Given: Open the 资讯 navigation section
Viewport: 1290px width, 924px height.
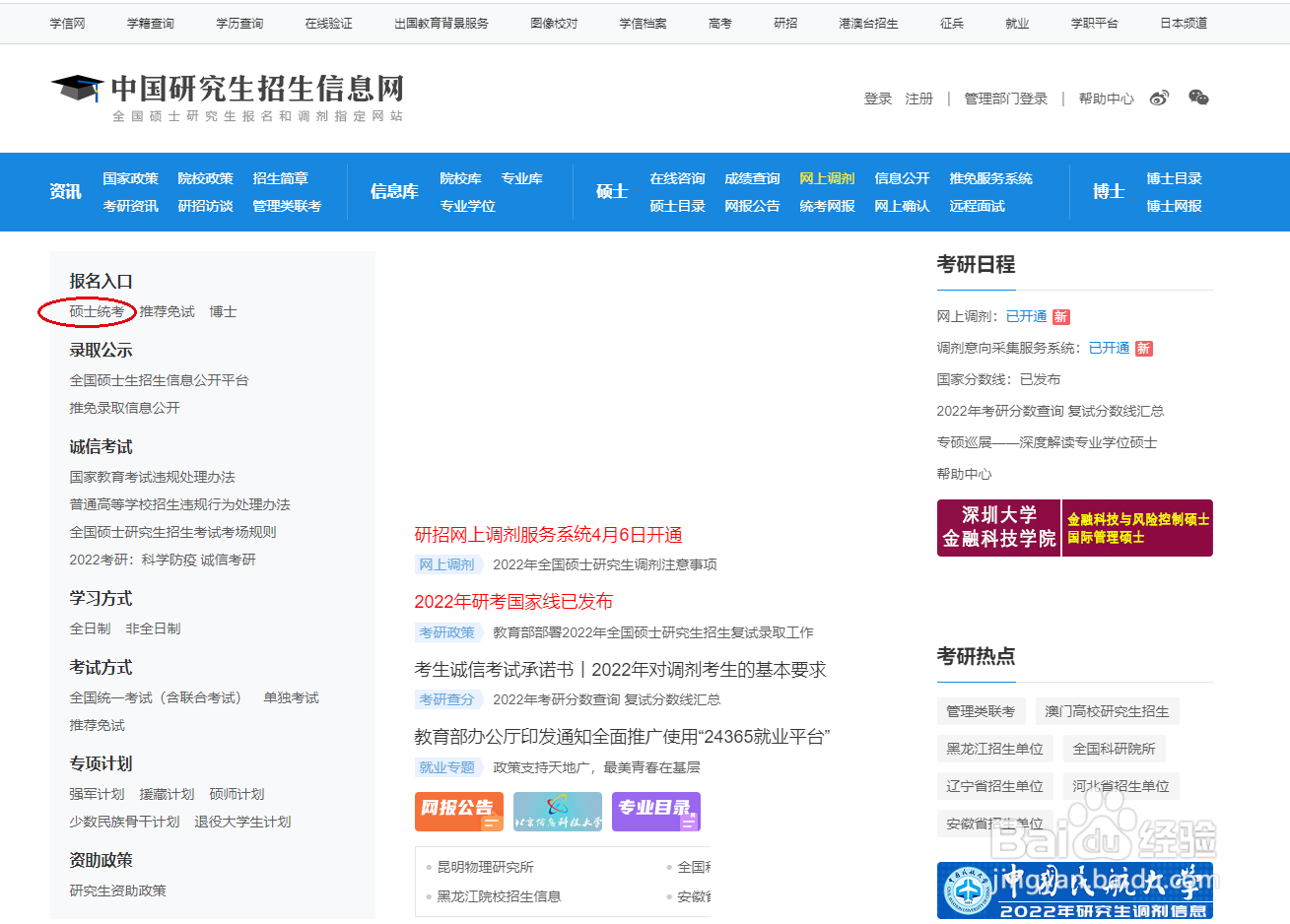Looking at the screenshot, I should click(65, 191).
